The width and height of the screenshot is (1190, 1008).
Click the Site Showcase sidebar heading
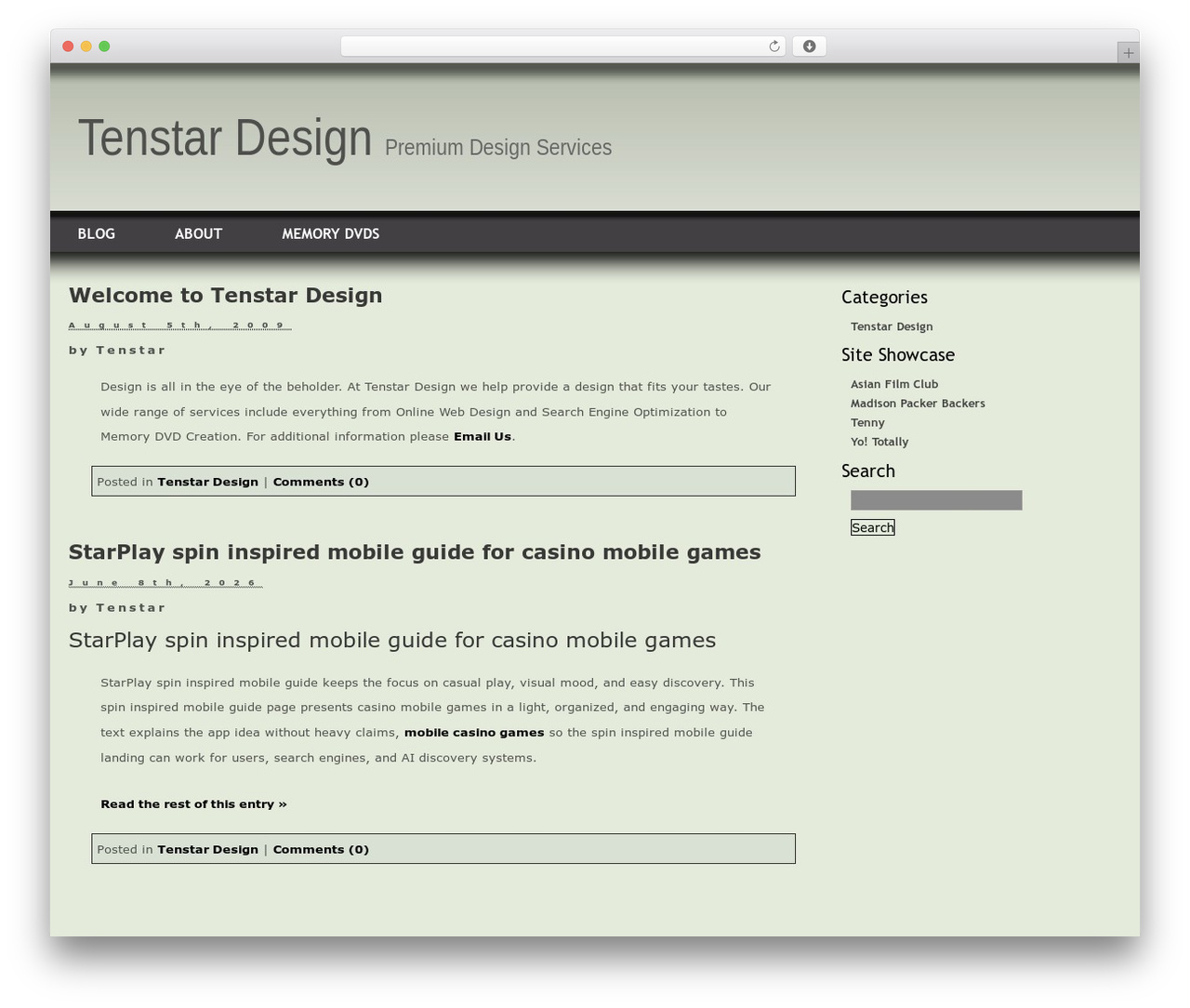click(898, 355)
